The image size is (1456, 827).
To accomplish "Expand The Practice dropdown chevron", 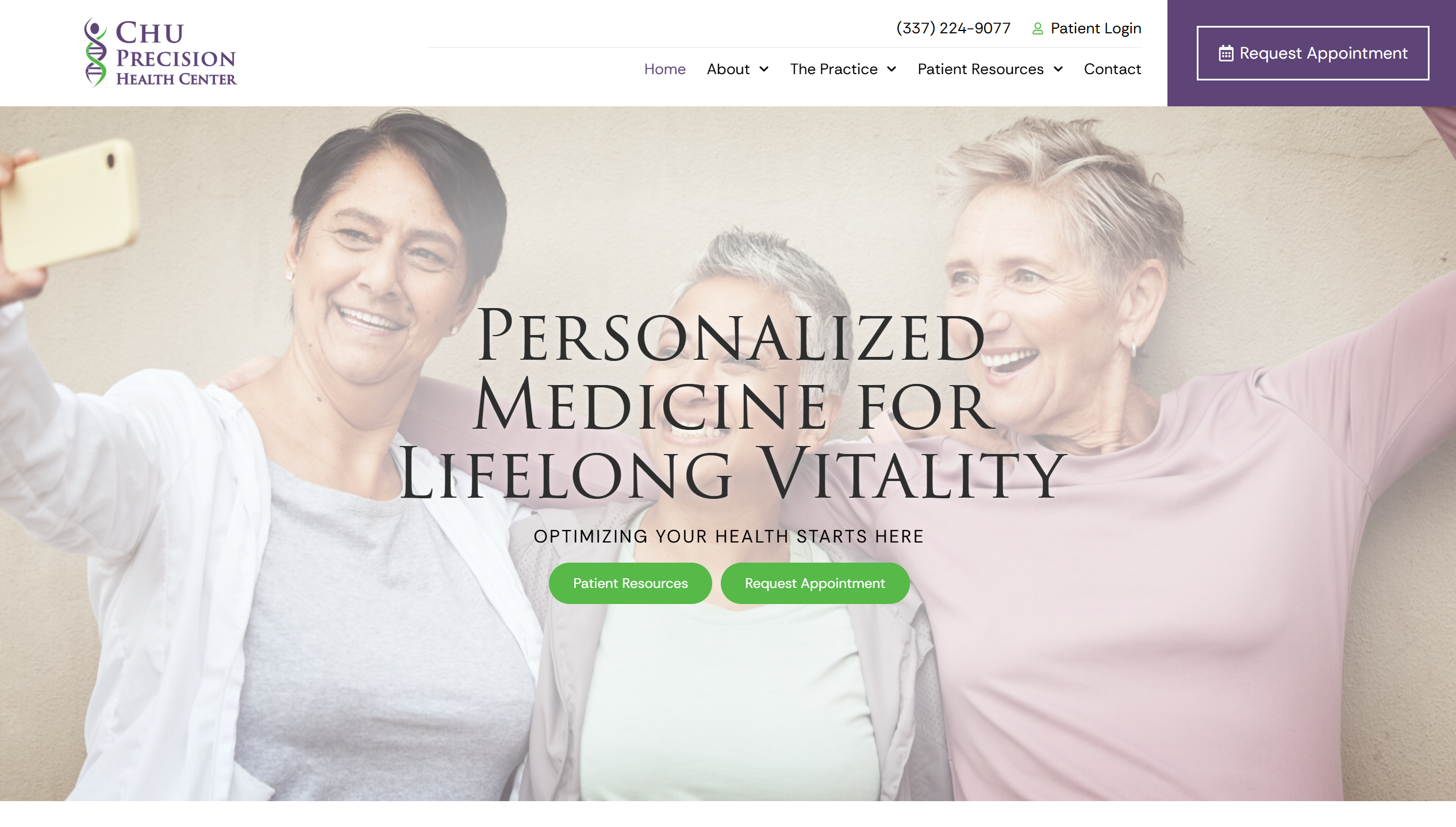I will 892,70.
